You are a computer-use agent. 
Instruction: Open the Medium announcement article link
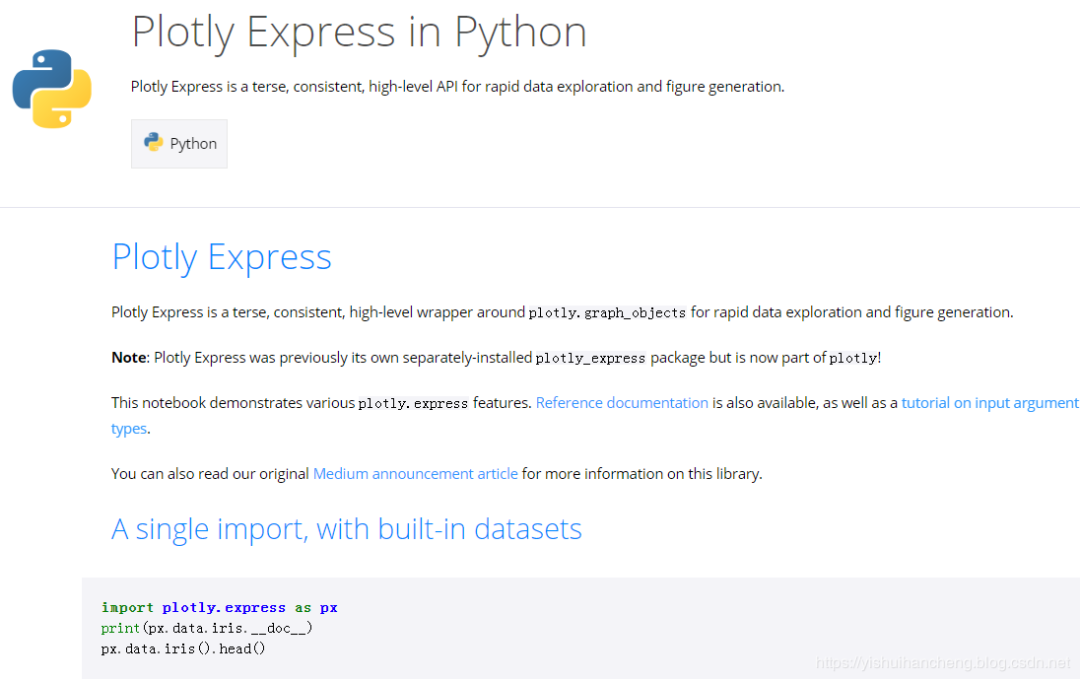coord(415,473)
